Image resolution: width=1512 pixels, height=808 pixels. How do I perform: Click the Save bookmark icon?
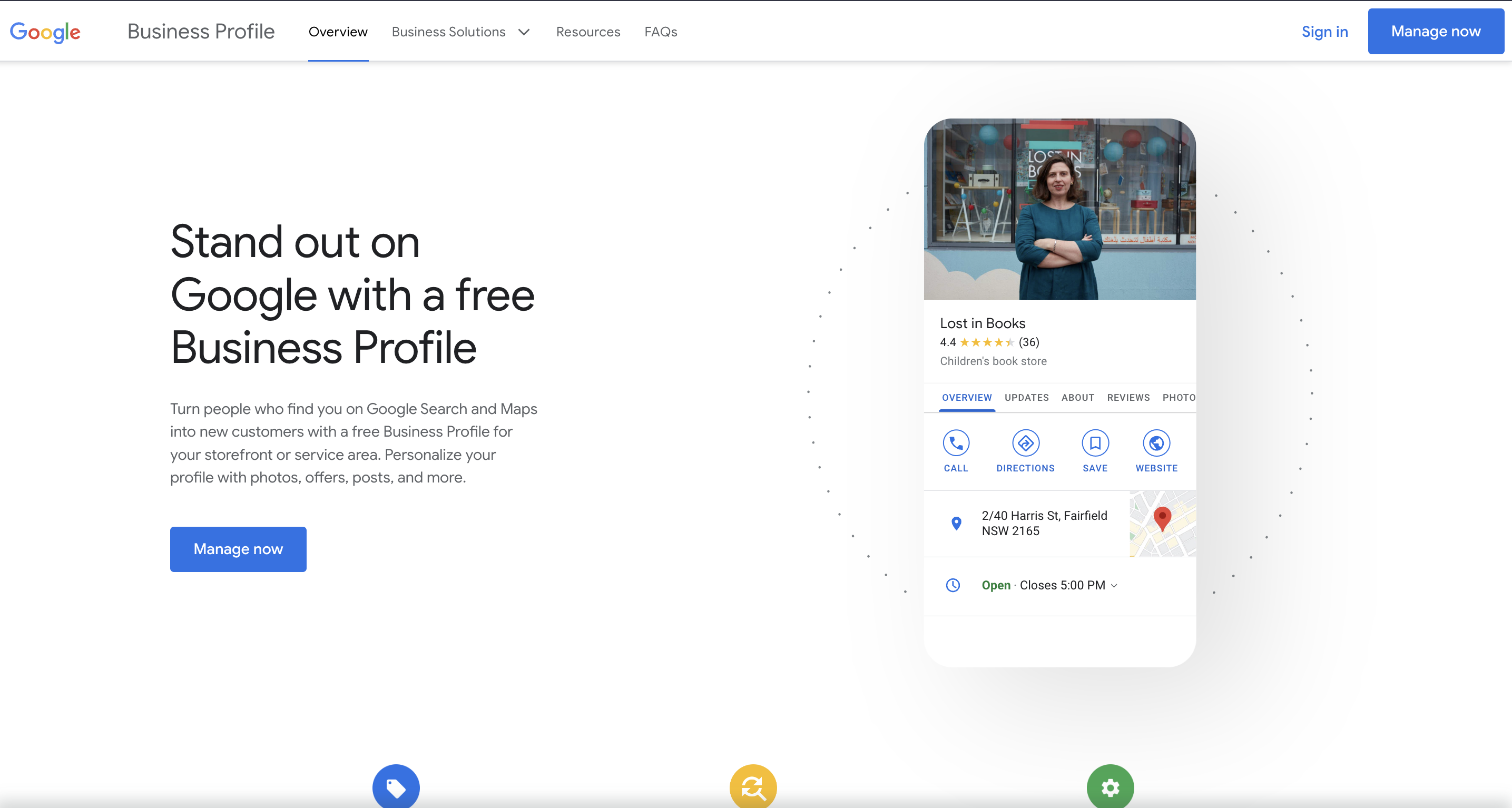coord(1095,443)
